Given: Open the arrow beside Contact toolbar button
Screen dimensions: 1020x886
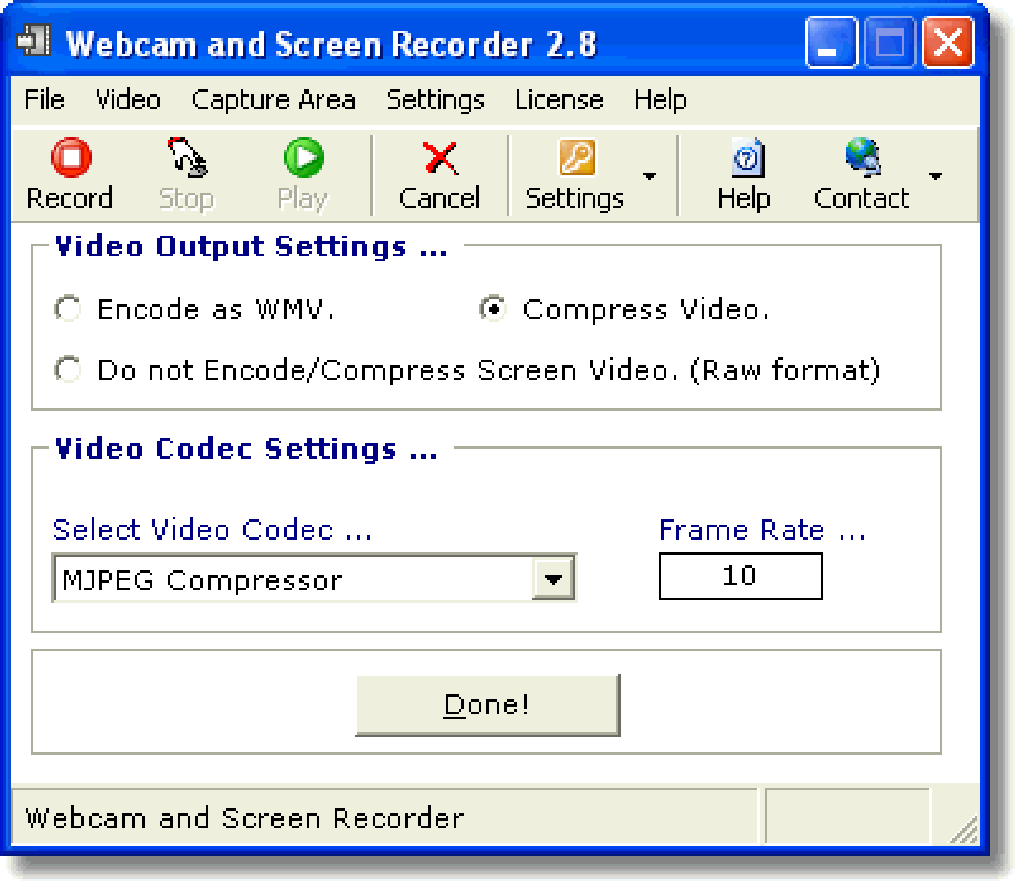Looking at the screenshot, I should pos(935,176).
